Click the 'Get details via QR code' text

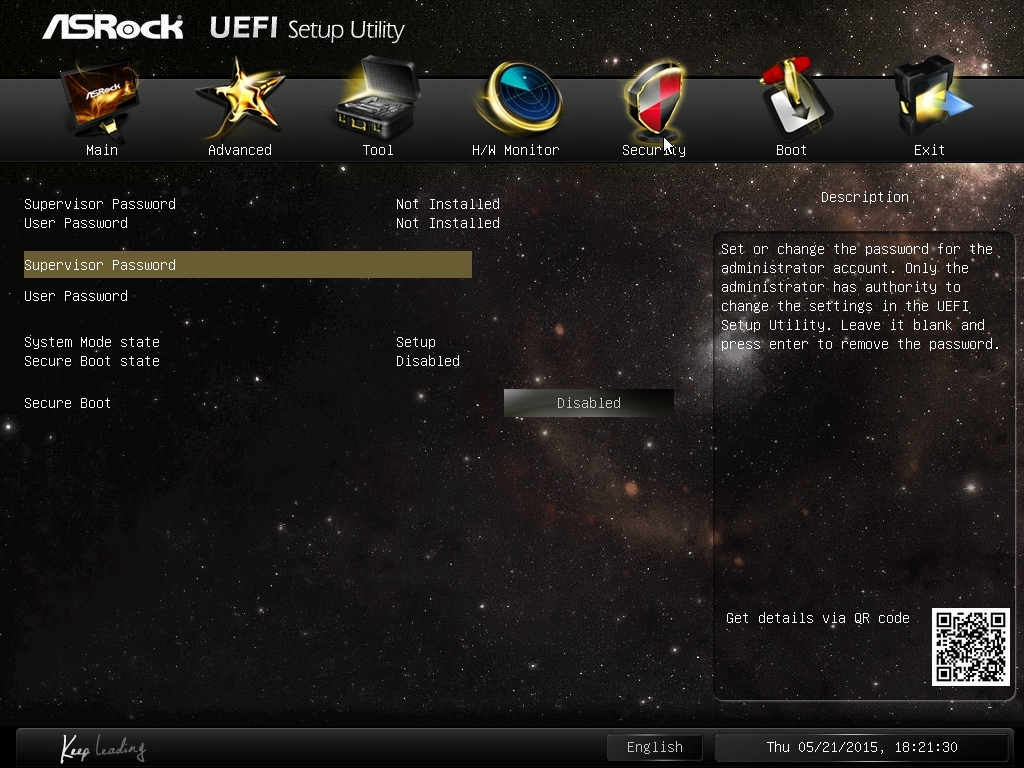coord(818,618)
